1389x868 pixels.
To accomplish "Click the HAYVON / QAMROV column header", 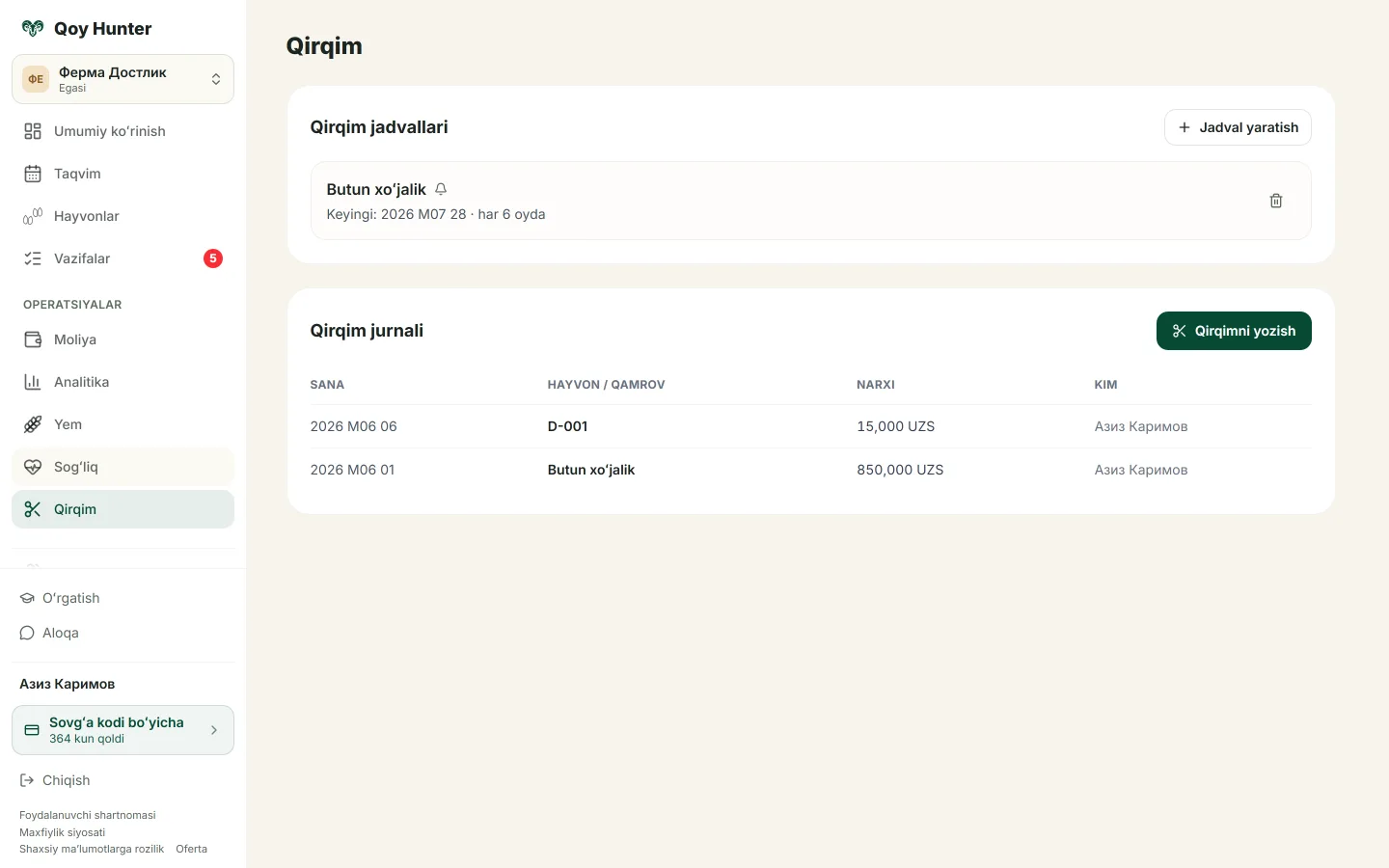I will coord(606,384).
